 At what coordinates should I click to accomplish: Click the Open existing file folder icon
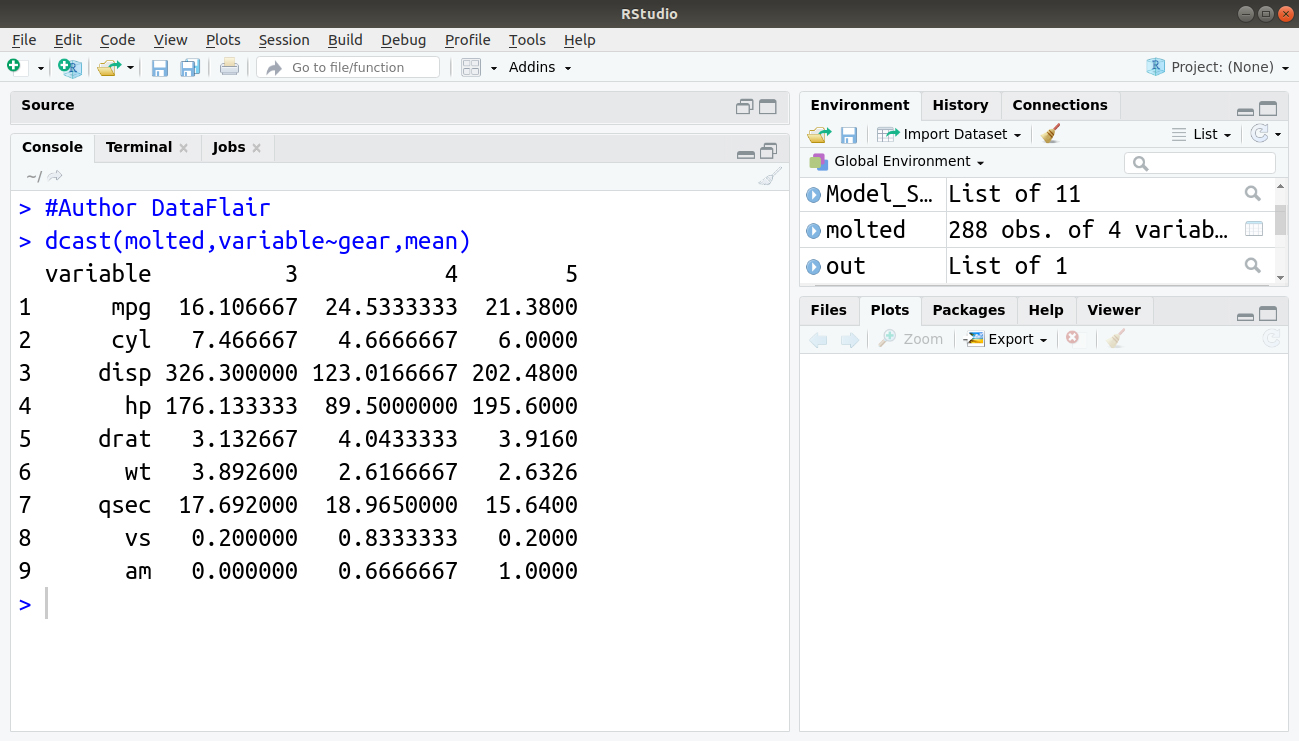pyautogui.click(x=108, y=67)
